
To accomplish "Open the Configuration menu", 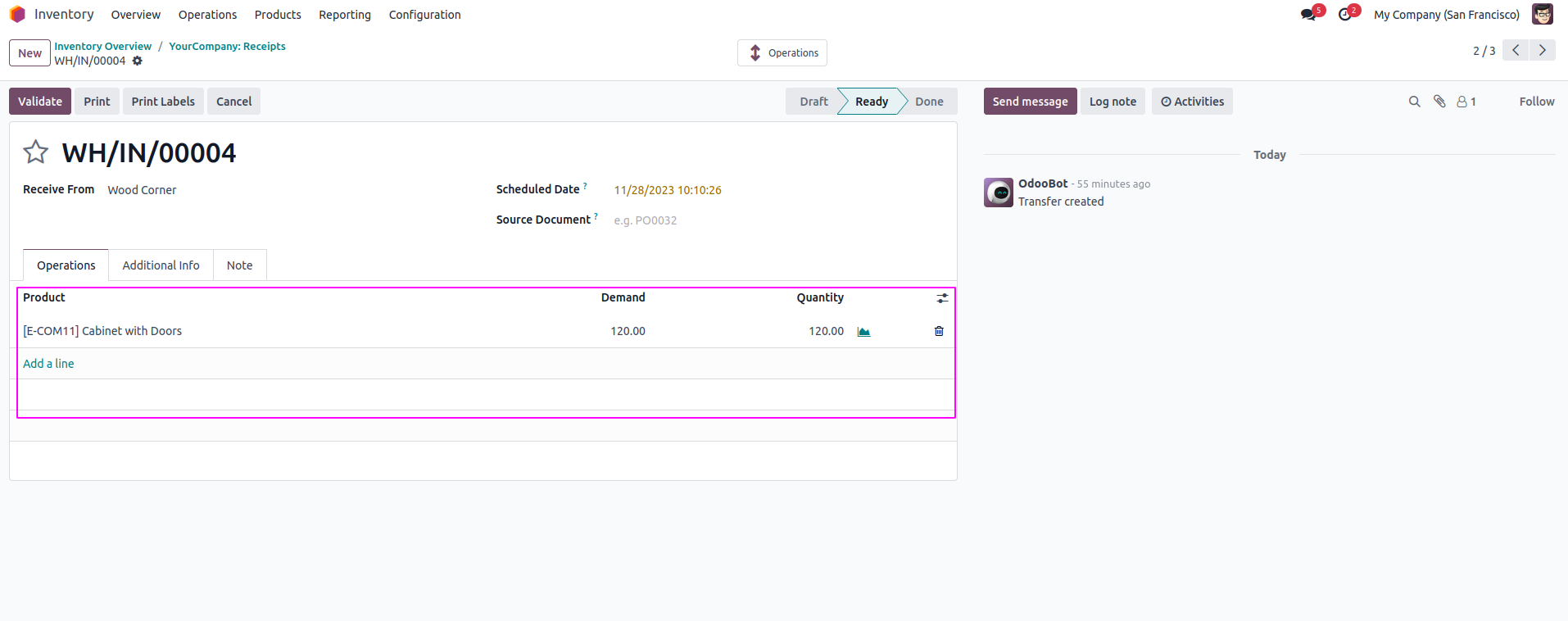I will [424, 15].
